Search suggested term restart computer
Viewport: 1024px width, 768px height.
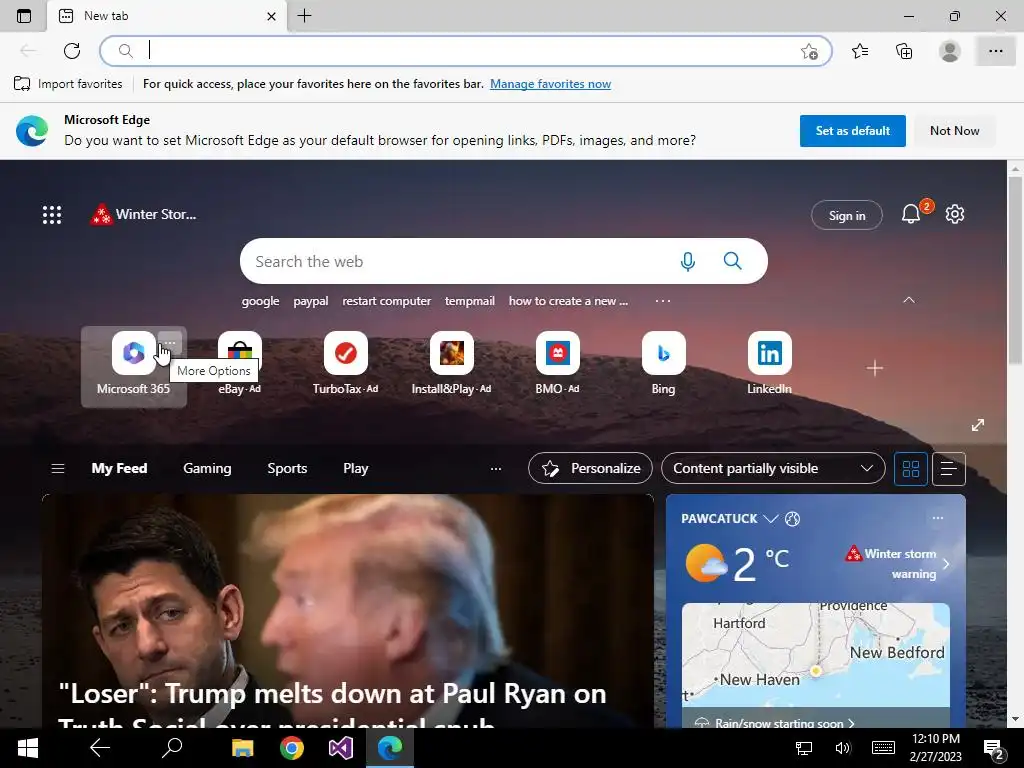(x=387, y=301)
